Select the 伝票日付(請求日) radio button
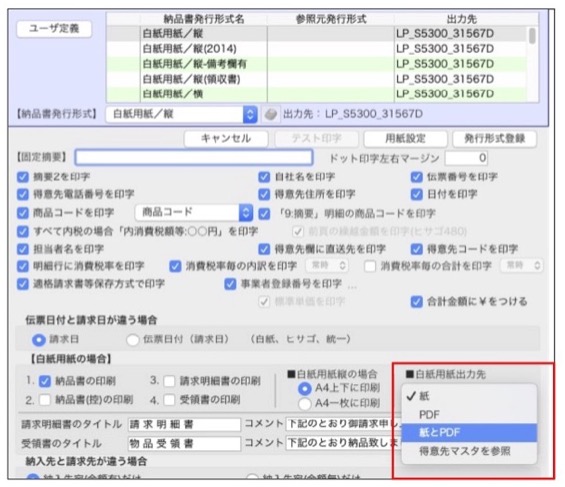This screenshot has height=487, width=565. coord(133,340)
